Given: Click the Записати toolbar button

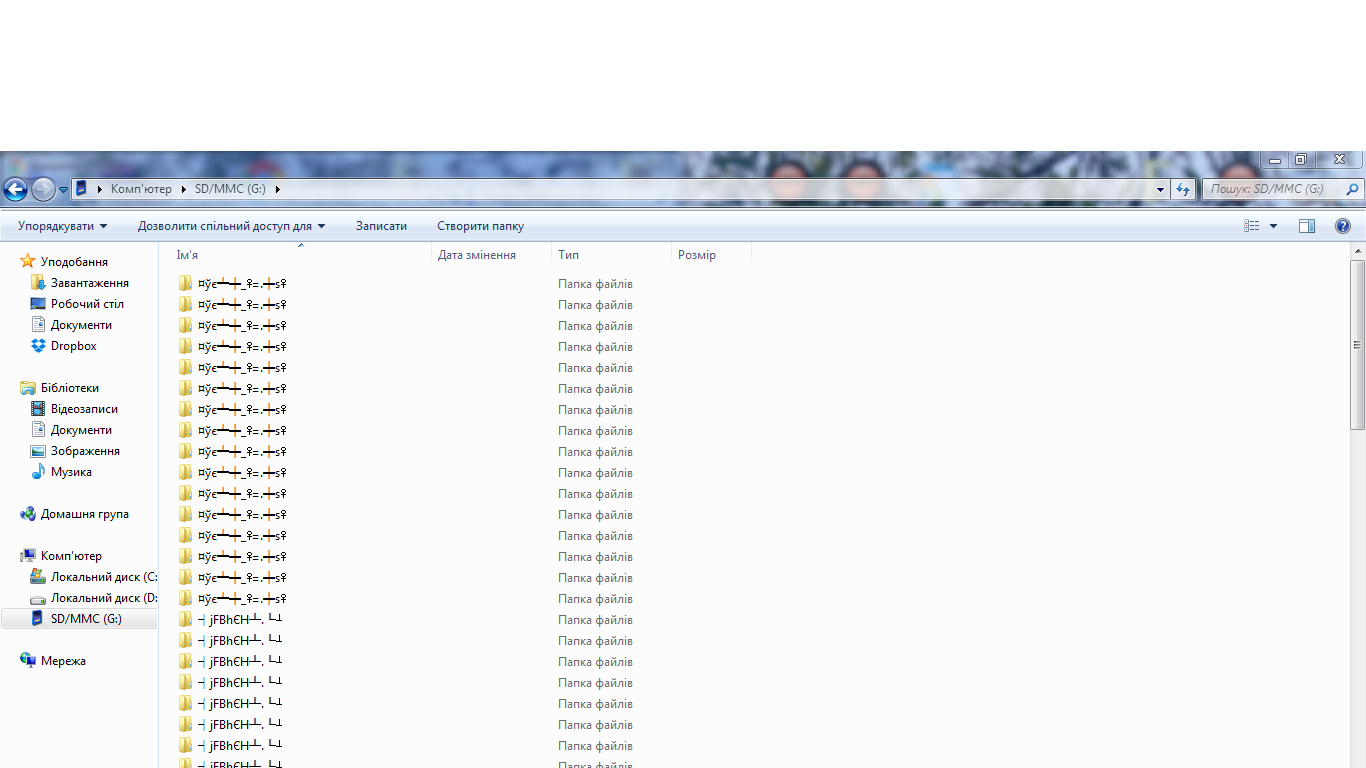Looking at the screenshot, I should coord(381,226).
